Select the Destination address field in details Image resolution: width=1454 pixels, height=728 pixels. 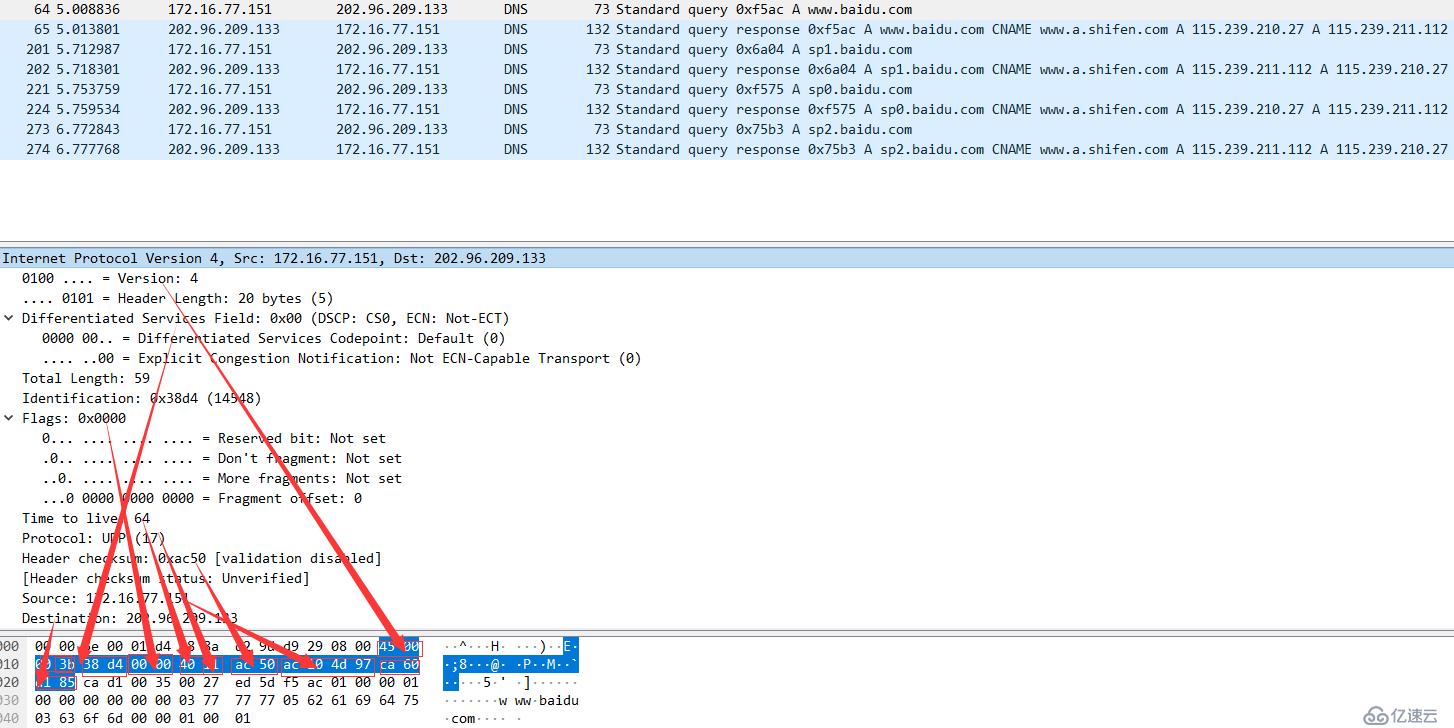coord(130,618)
